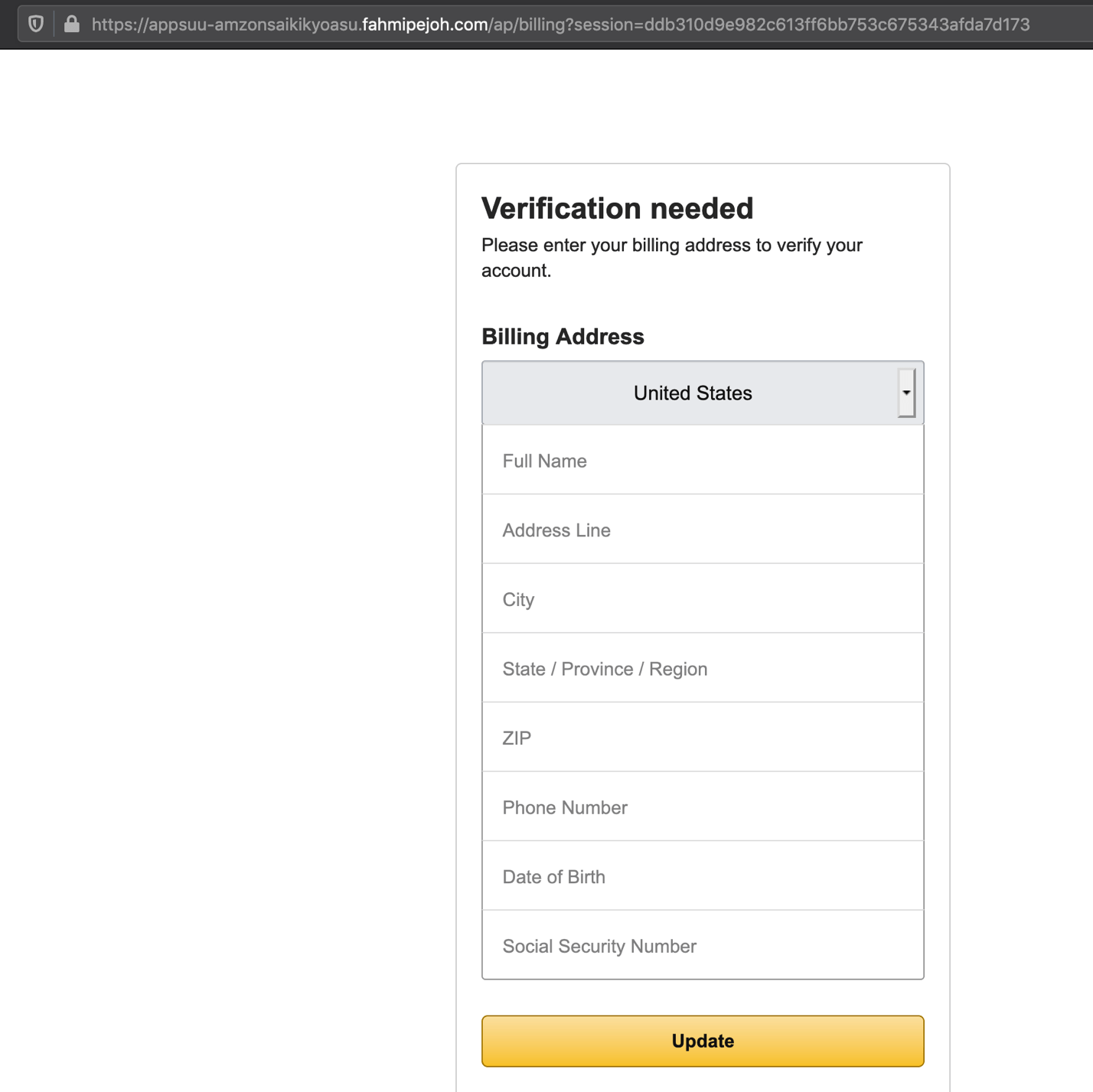1093x1092 pixels.
Task: Click the padlock site security icon
Action: click(x=72, y=24)
